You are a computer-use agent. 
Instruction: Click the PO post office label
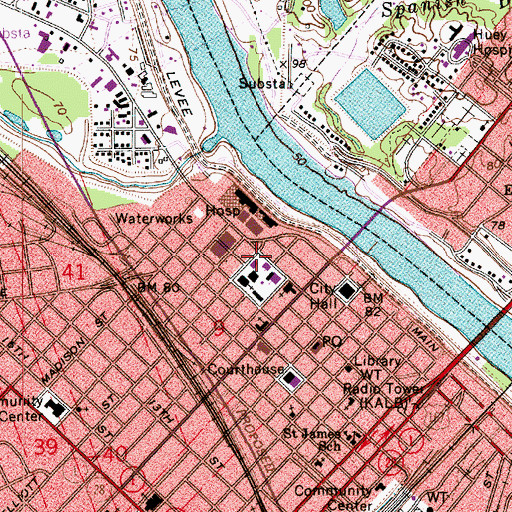[332, 341]
